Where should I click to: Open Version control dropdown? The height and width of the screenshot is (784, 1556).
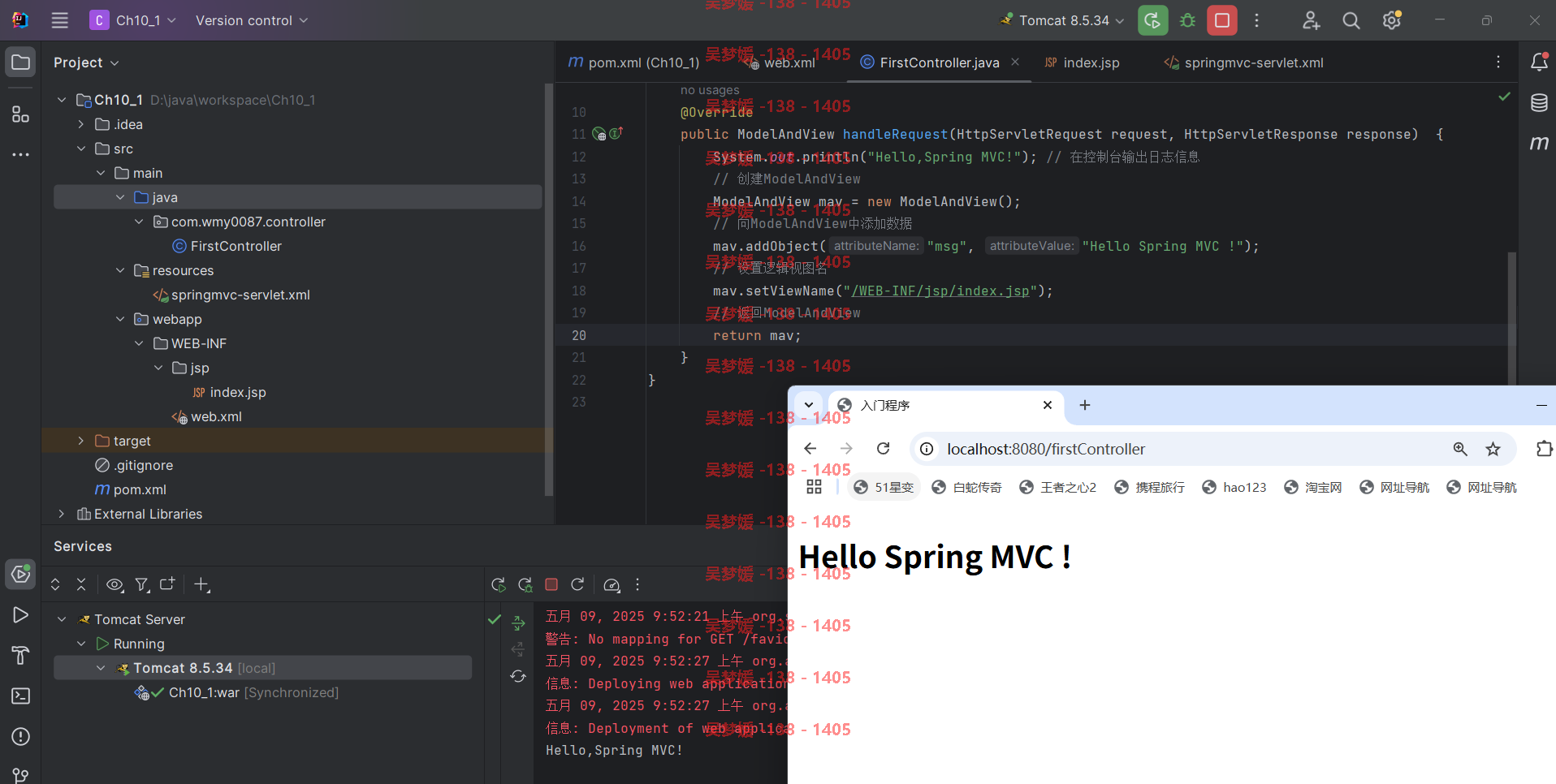(252, 20)
